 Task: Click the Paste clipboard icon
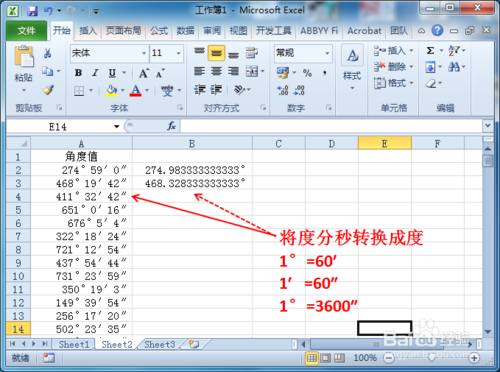pos(24,57)
